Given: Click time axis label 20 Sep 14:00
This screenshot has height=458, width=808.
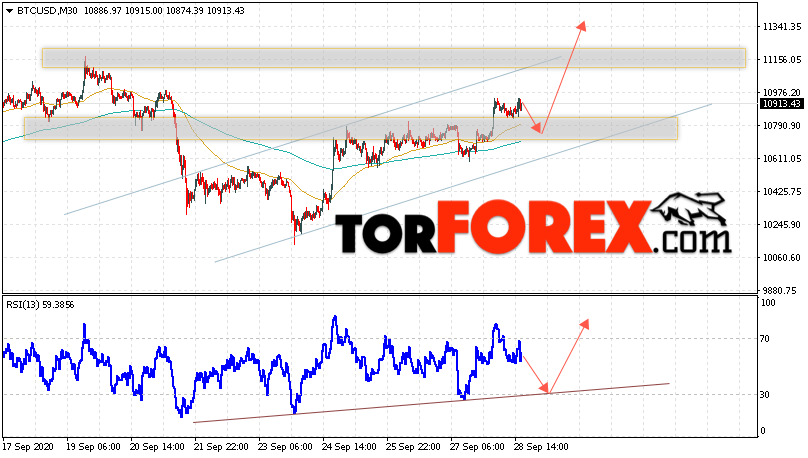Looking at the screenshot, I should [x=157, y=447].
